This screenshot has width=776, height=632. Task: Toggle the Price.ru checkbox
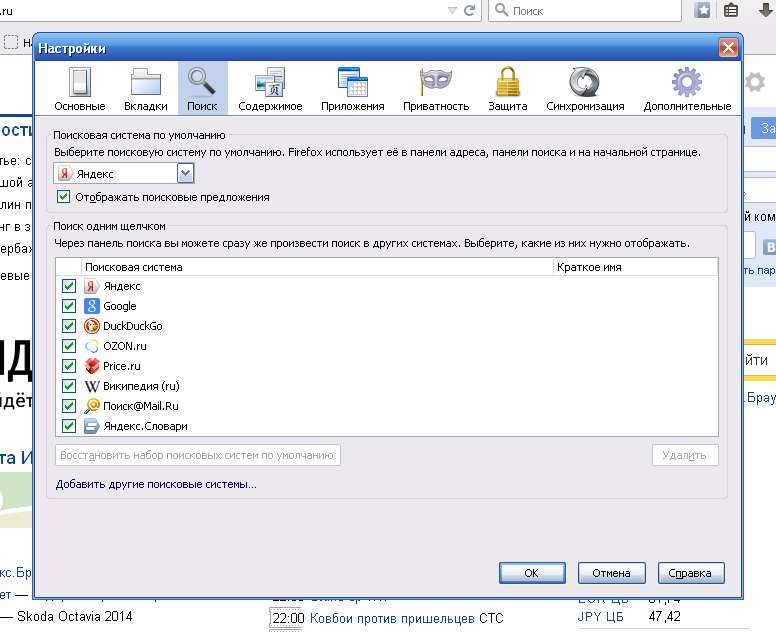(x=69, y=366)
